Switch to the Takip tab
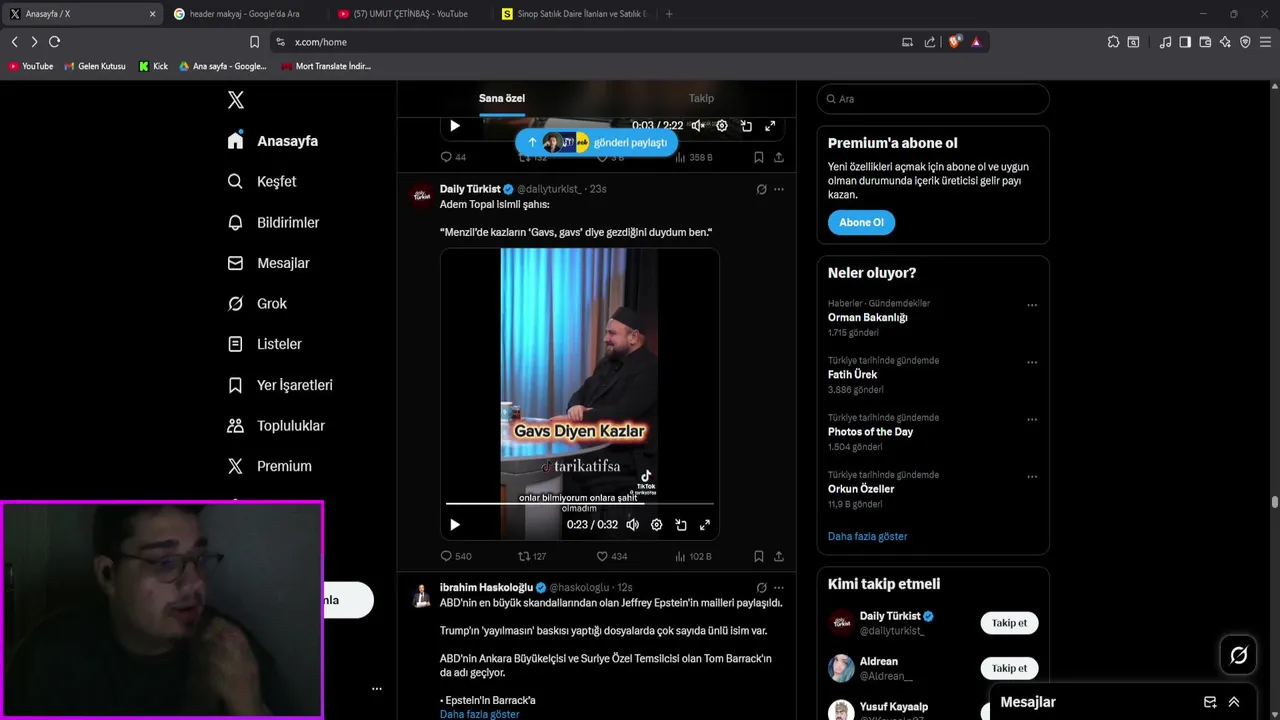 [701, 98]
